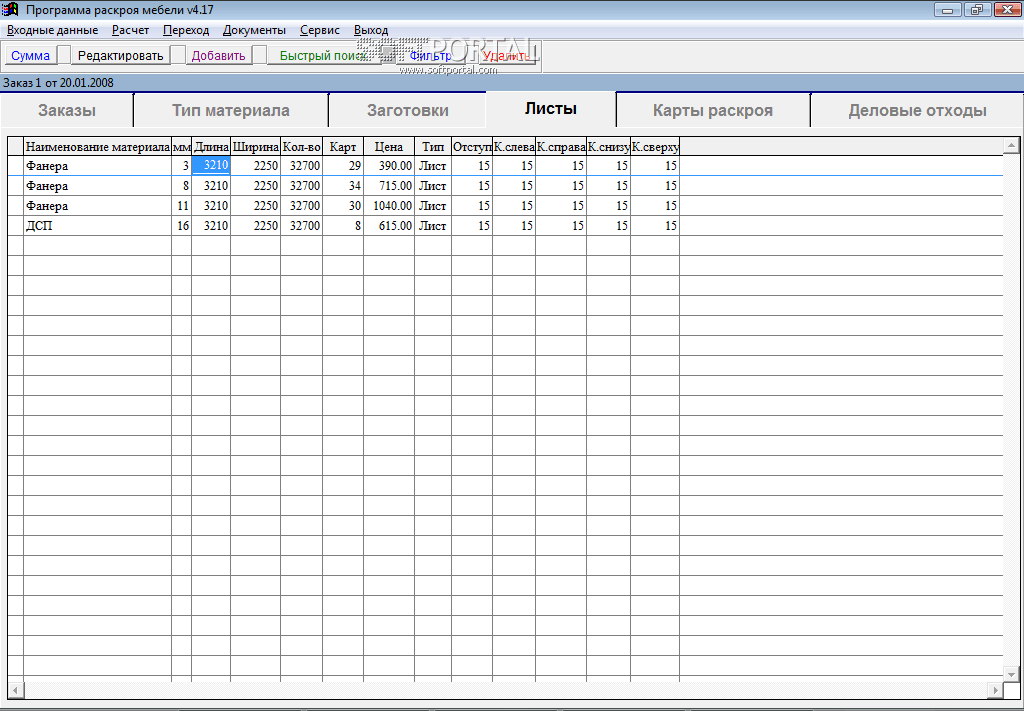Click the мм column header
Viewport: 1024px width, 711px height.
[182, 147]
